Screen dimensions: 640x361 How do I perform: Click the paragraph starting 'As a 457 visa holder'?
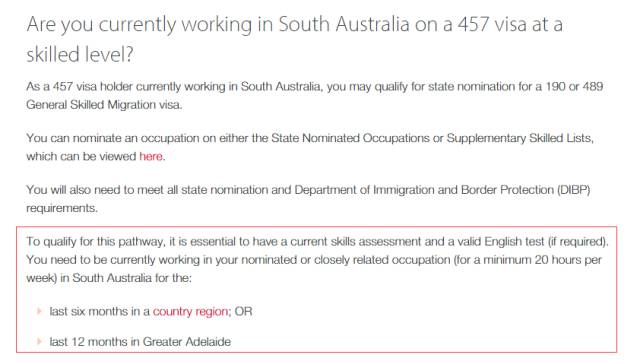314,96
